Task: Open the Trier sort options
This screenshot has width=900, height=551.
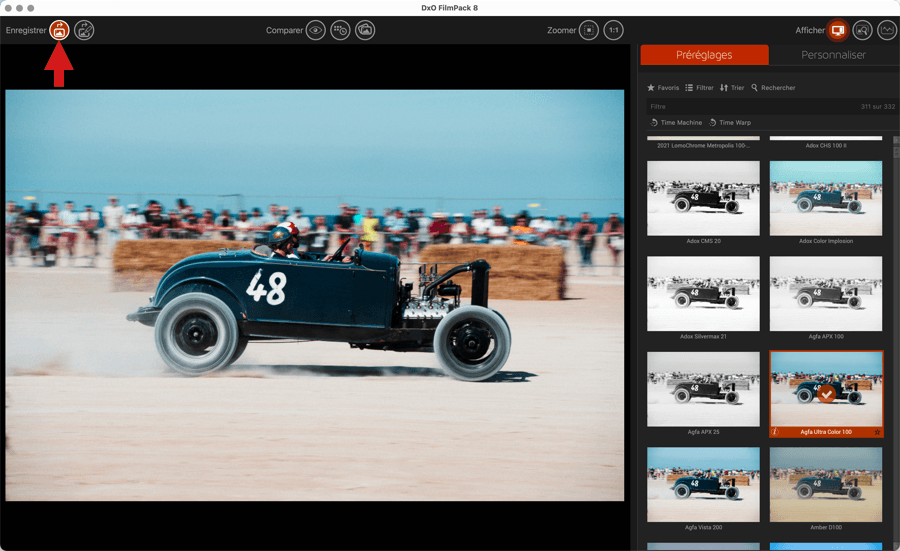Action: (x=732, y=88)
